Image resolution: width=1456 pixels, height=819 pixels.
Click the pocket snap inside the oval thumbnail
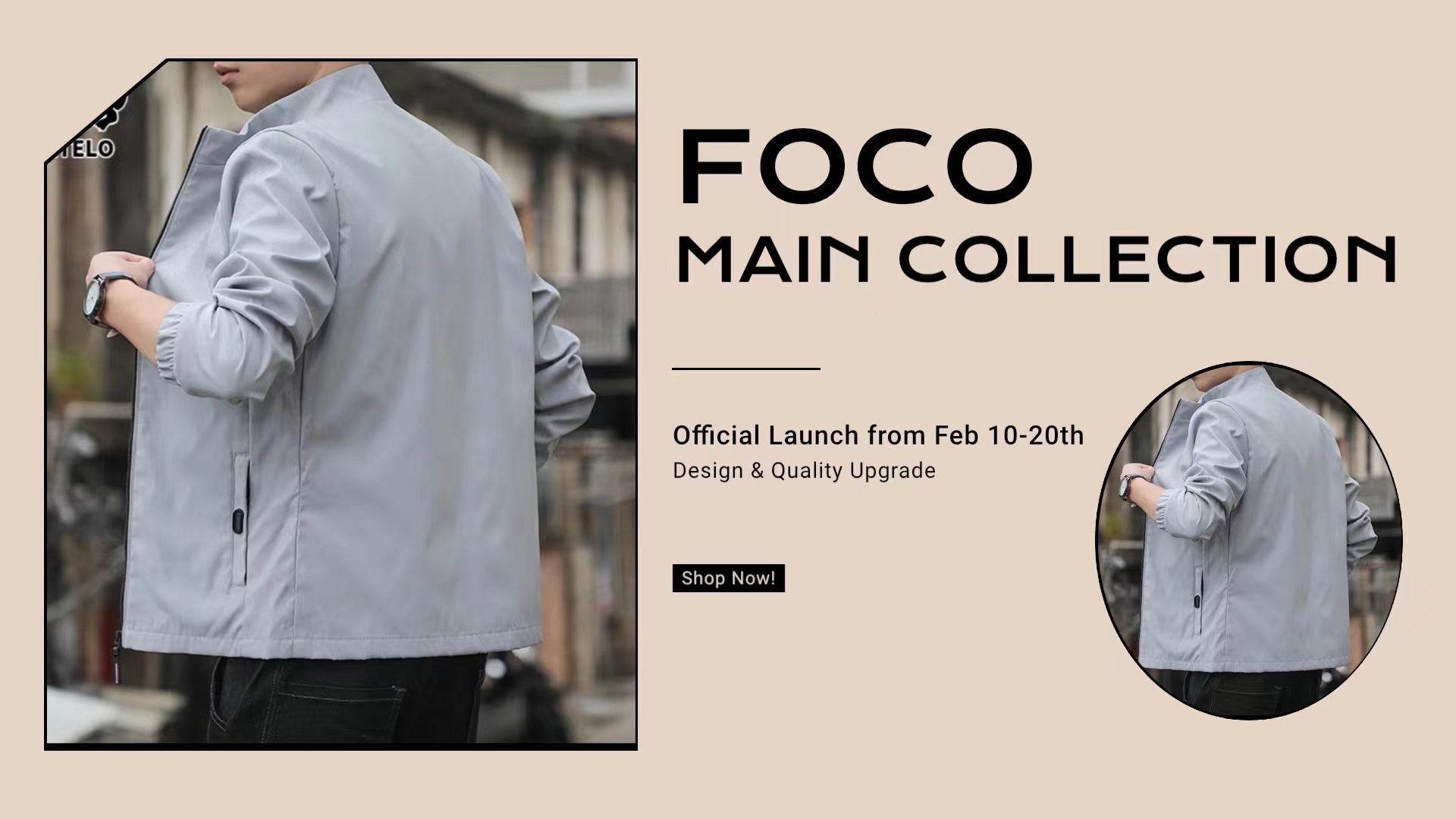click(x=1197, y=603)
